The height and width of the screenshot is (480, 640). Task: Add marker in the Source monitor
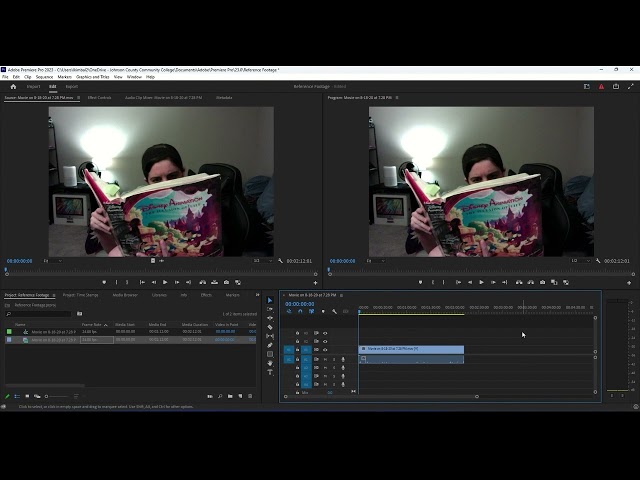(x=104, y=282)
